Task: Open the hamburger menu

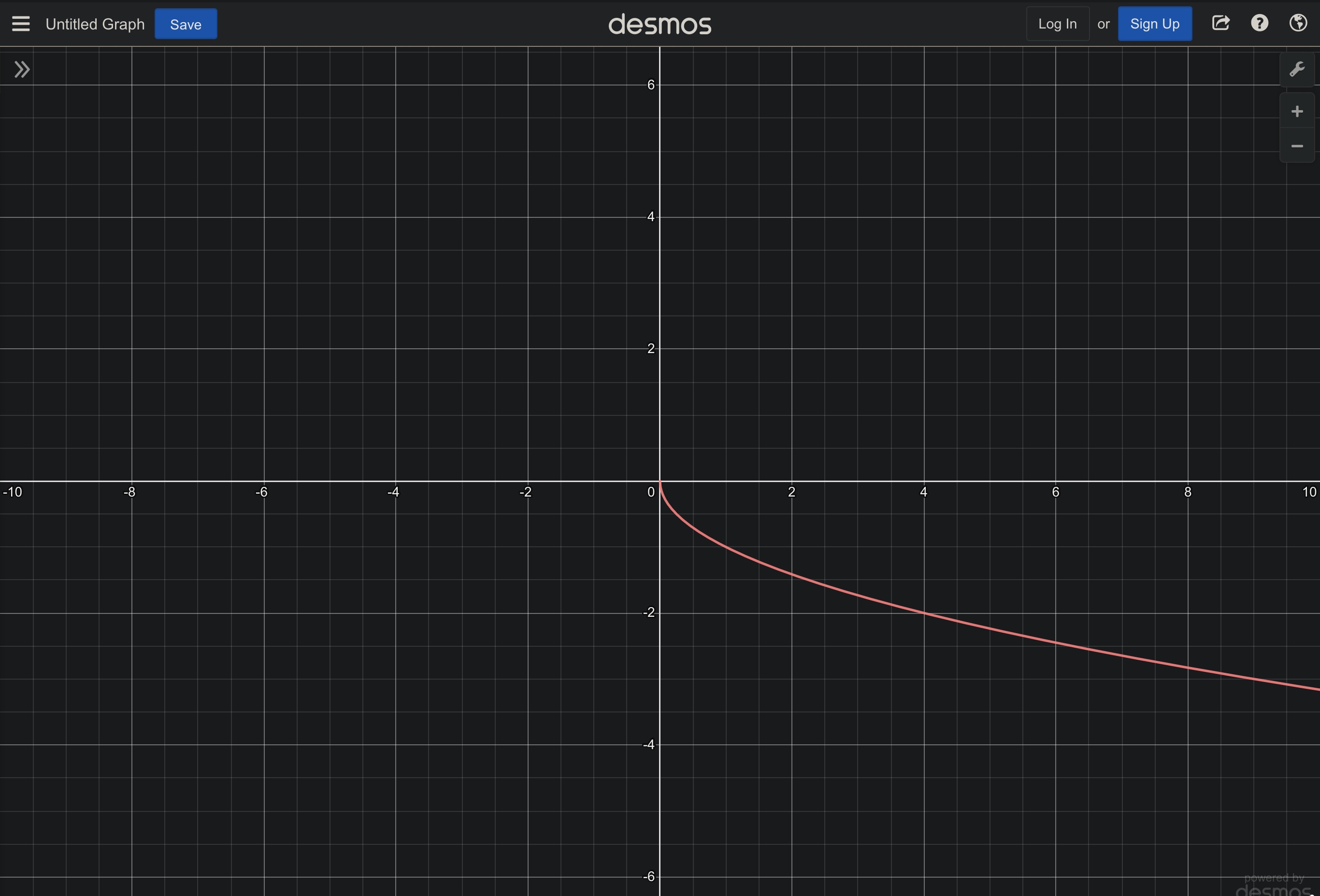Action: [21, 24]
